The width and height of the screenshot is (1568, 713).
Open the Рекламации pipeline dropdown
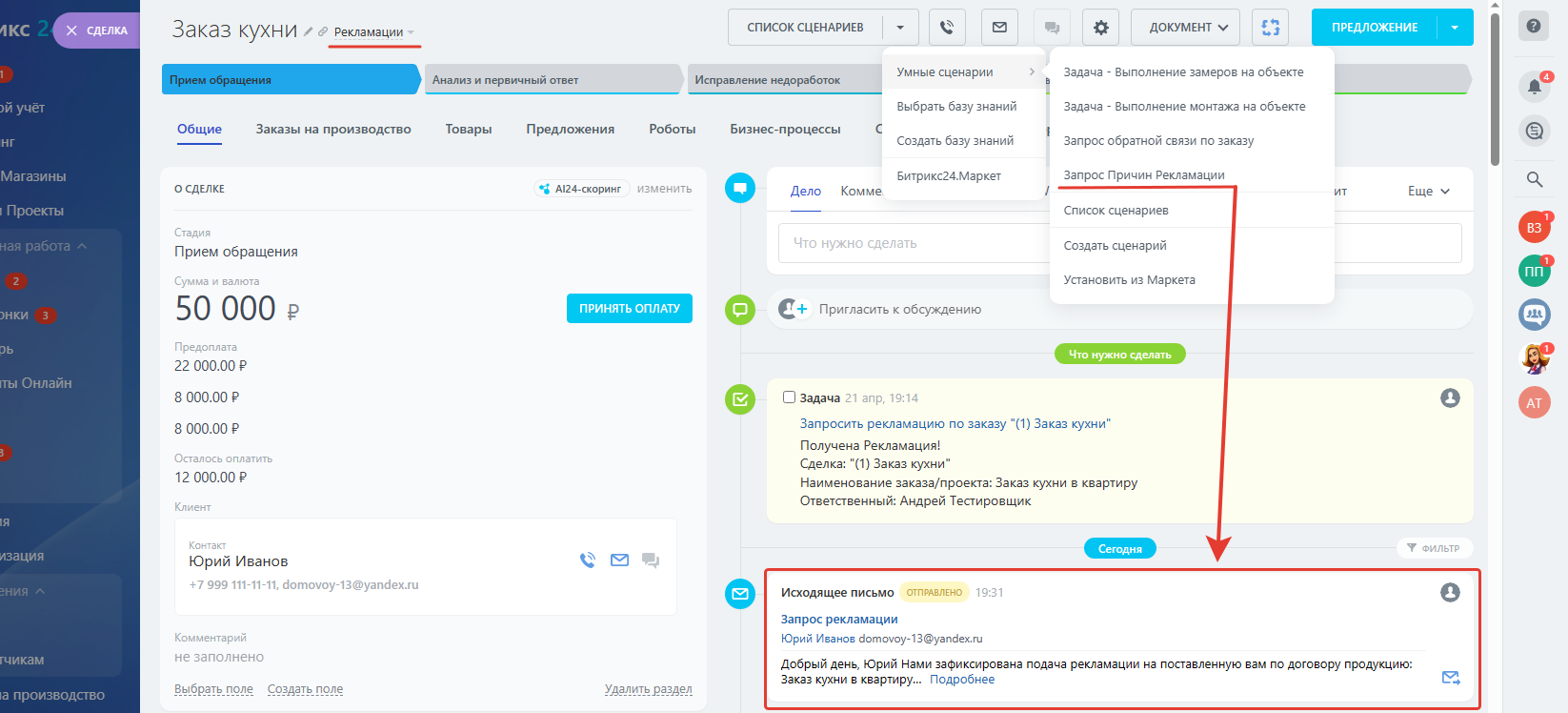[373, 32]
